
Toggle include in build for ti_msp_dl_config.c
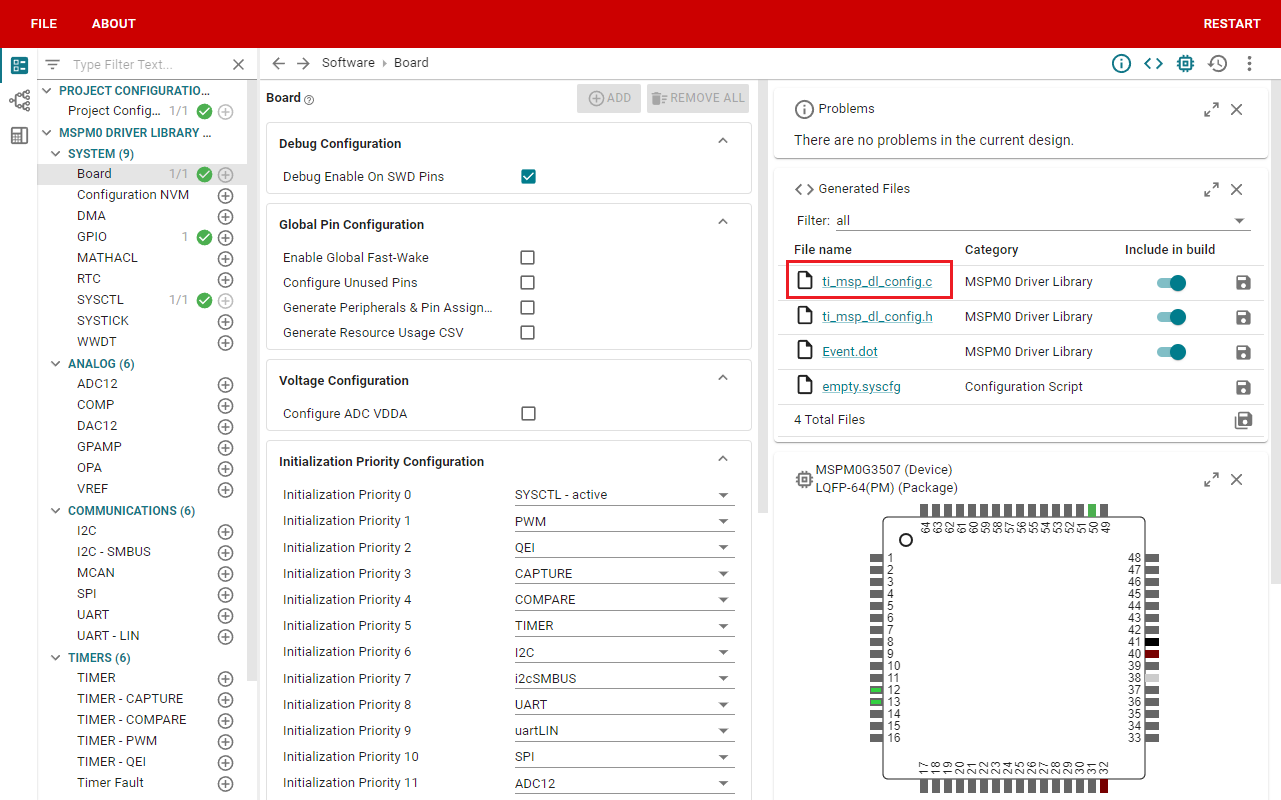click(1171, 282)
